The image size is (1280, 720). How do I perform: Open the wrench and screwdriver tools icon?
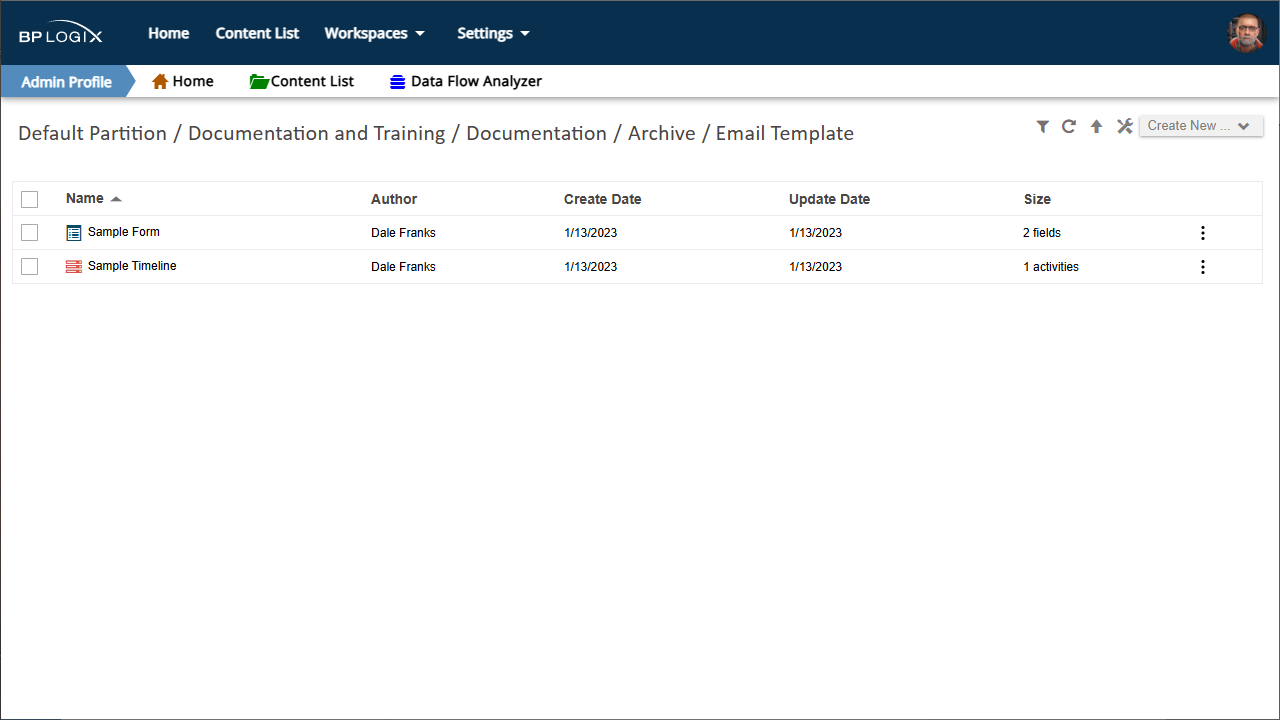point(1124,126)
